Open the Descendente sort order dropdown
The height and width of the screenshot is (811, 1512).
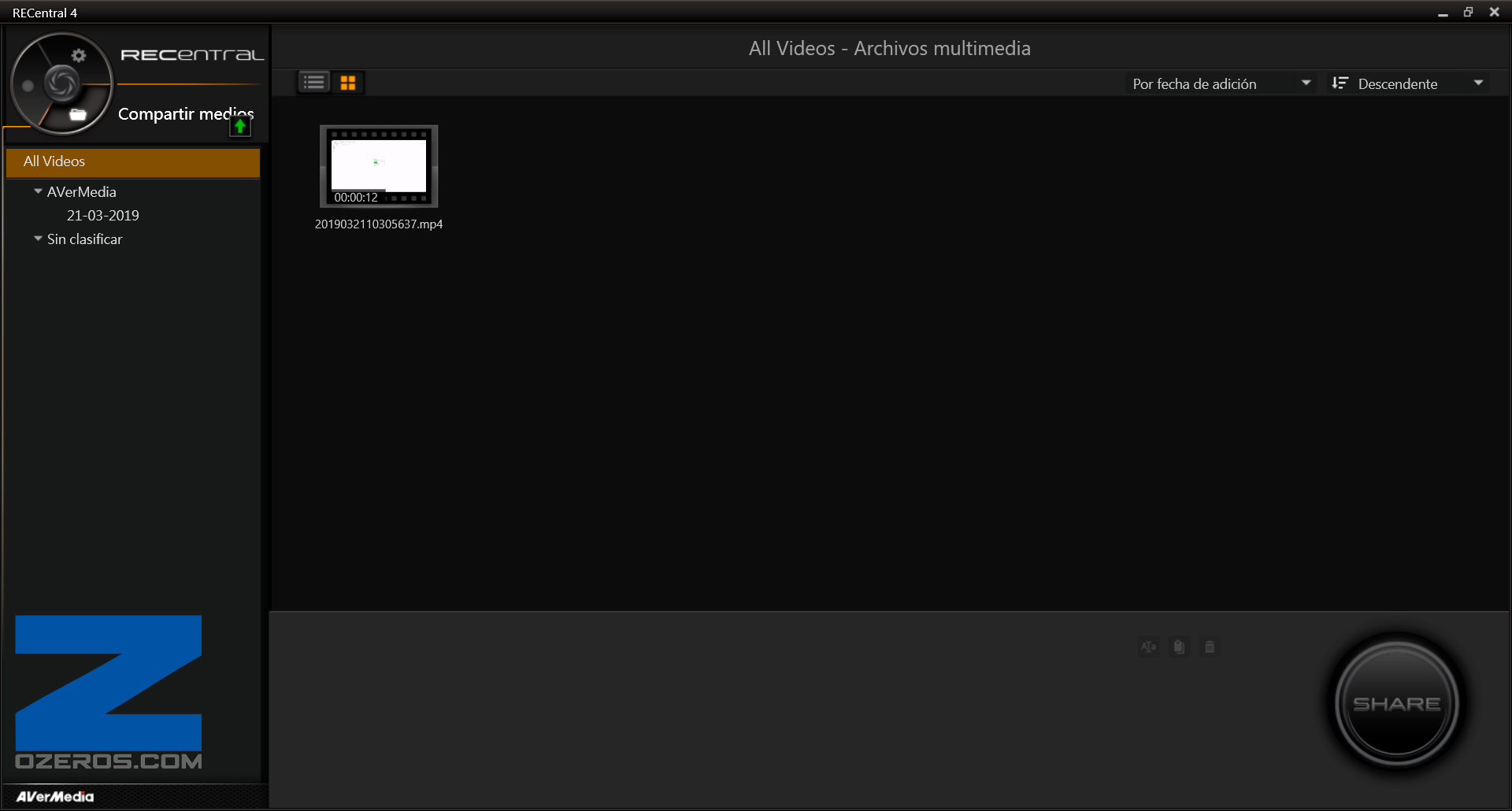tap(1478, 83)
